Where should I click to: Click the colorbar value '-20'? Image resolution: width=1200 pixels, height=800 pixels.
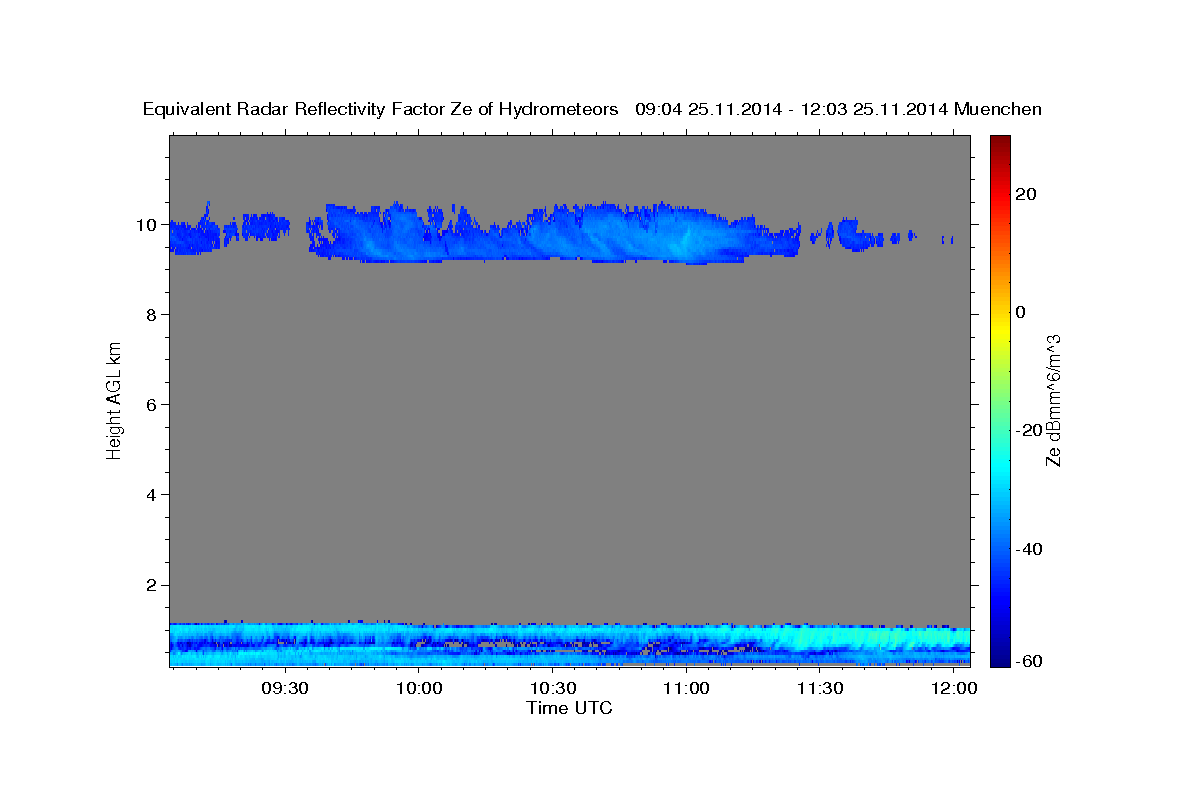pos(1028,431)
